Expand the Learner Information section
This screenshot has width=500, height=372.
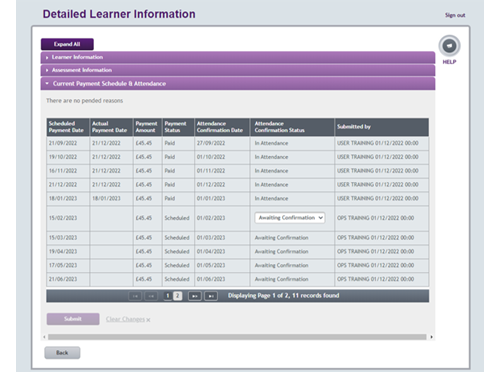pos(238,57)
